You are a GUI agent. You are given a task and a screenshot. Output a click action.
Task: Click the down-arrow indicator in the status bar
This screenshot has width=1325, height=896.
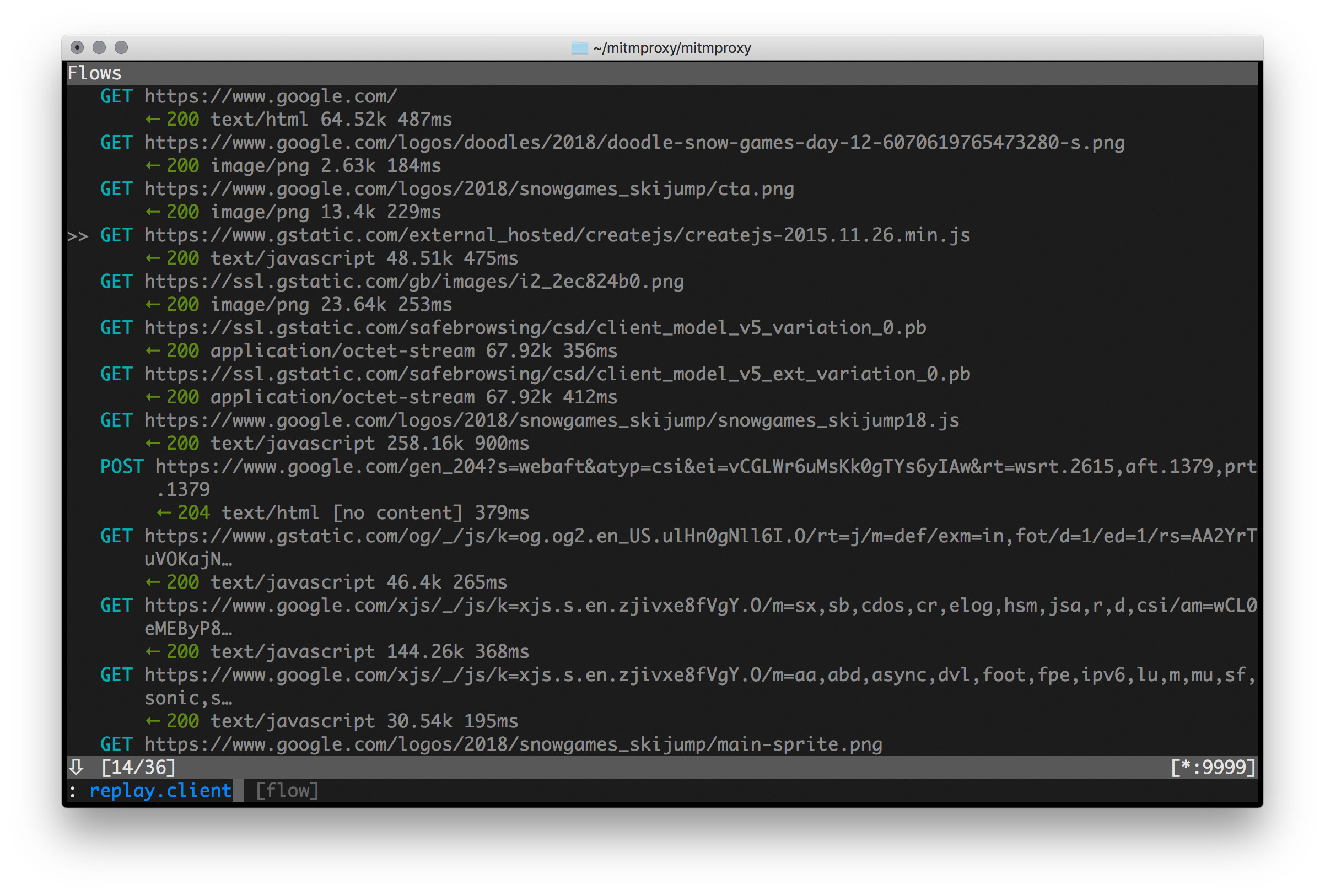point(76,767)
